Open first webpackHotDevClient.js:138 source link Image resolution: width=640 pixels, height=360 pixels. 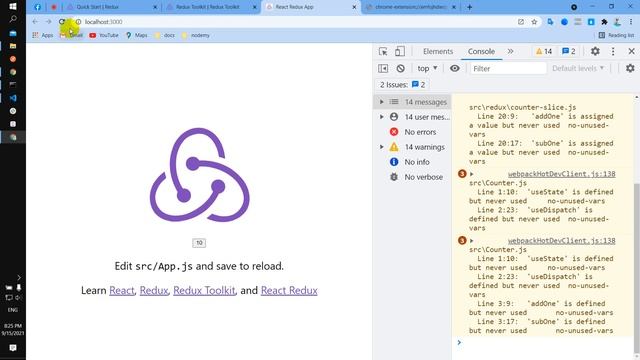561,174
